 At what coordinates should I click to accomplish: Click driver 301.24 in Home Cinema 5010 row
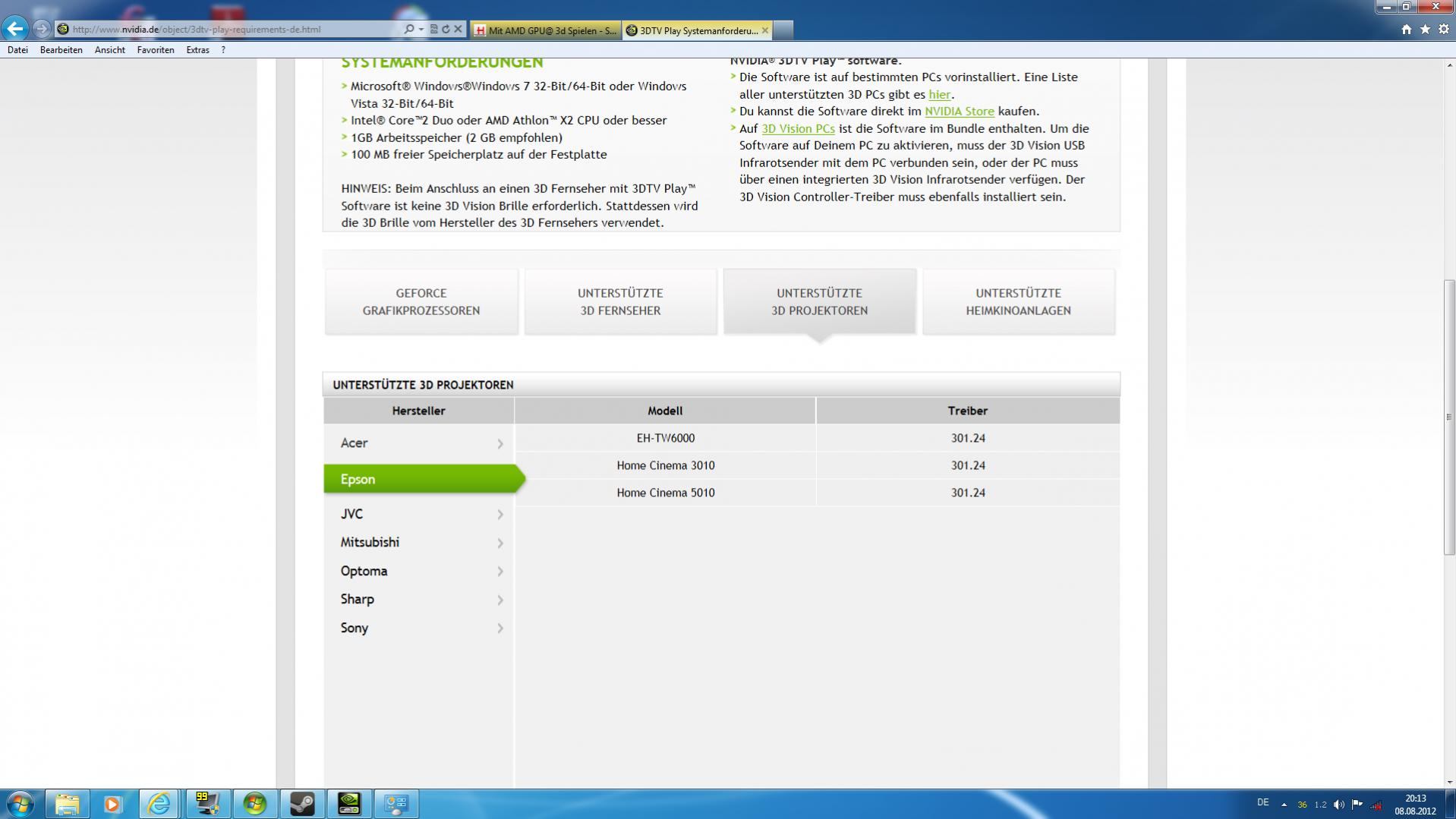(968, 493)
